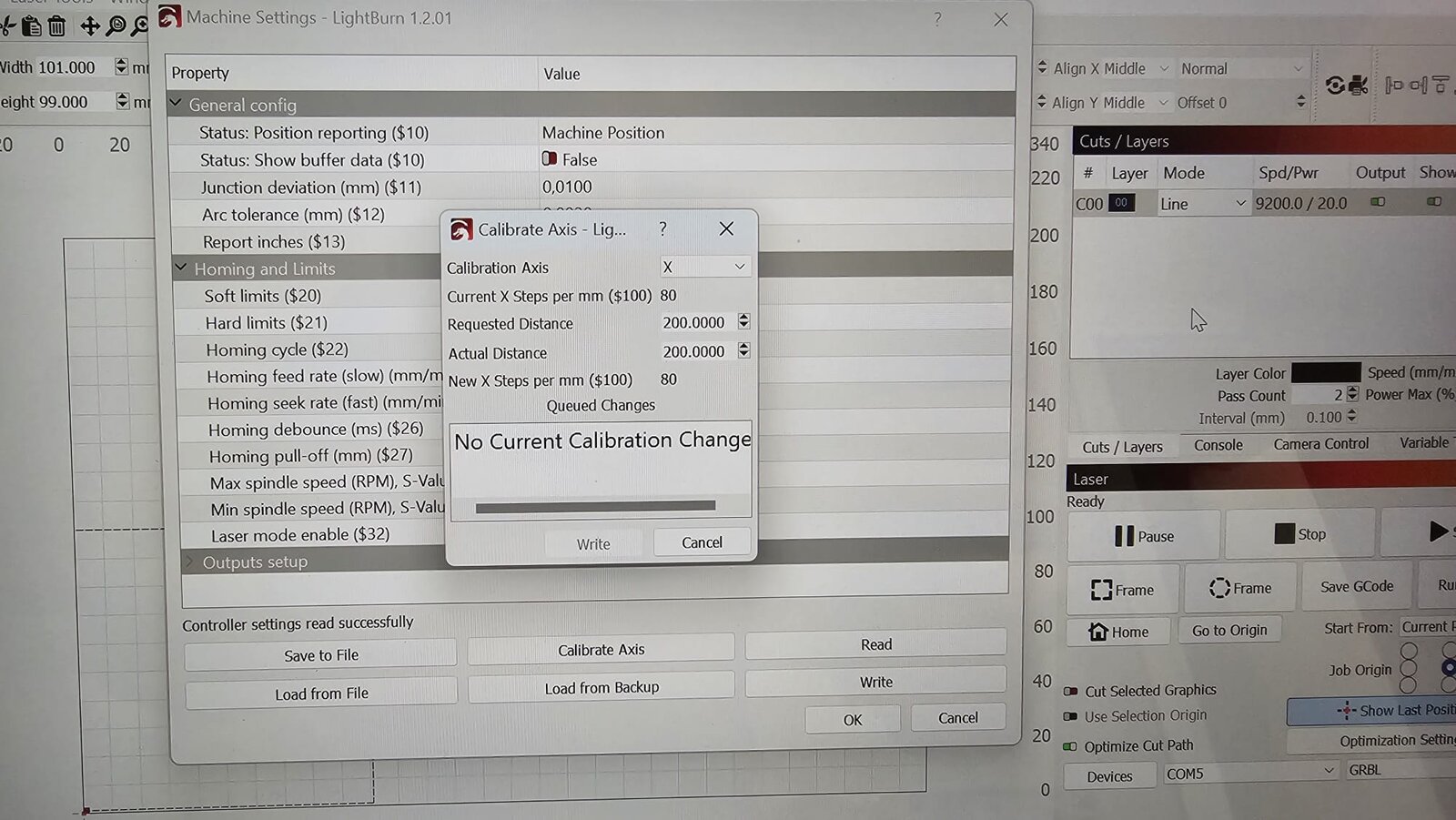Viewport: 1456px width, 820px height.
Task: Open the Start From dropdown
Action: [1427, 627]
